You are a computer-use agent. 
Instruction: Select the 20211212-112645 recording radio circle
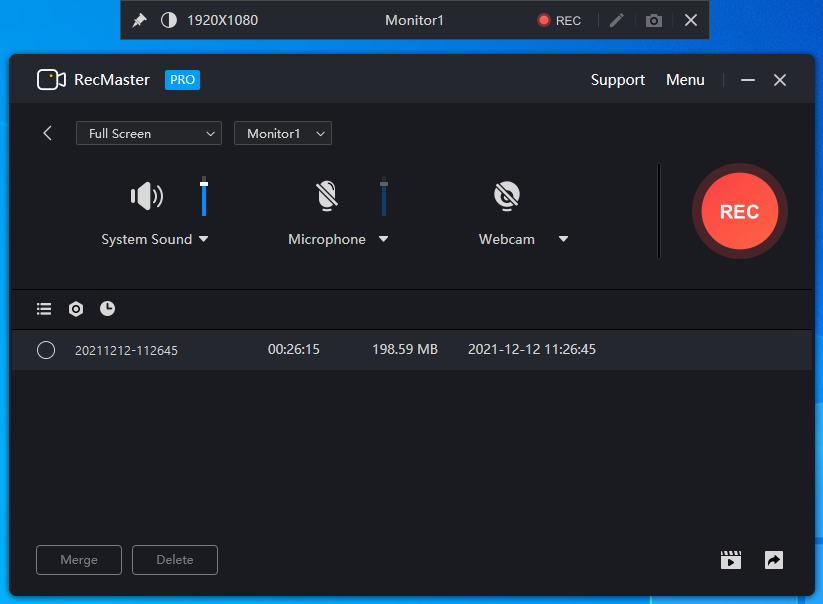(x=46, y=350)
